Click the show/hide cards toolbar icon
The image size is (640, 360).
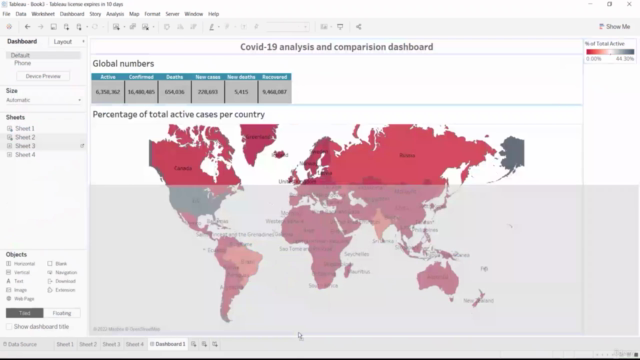[324, 27]
